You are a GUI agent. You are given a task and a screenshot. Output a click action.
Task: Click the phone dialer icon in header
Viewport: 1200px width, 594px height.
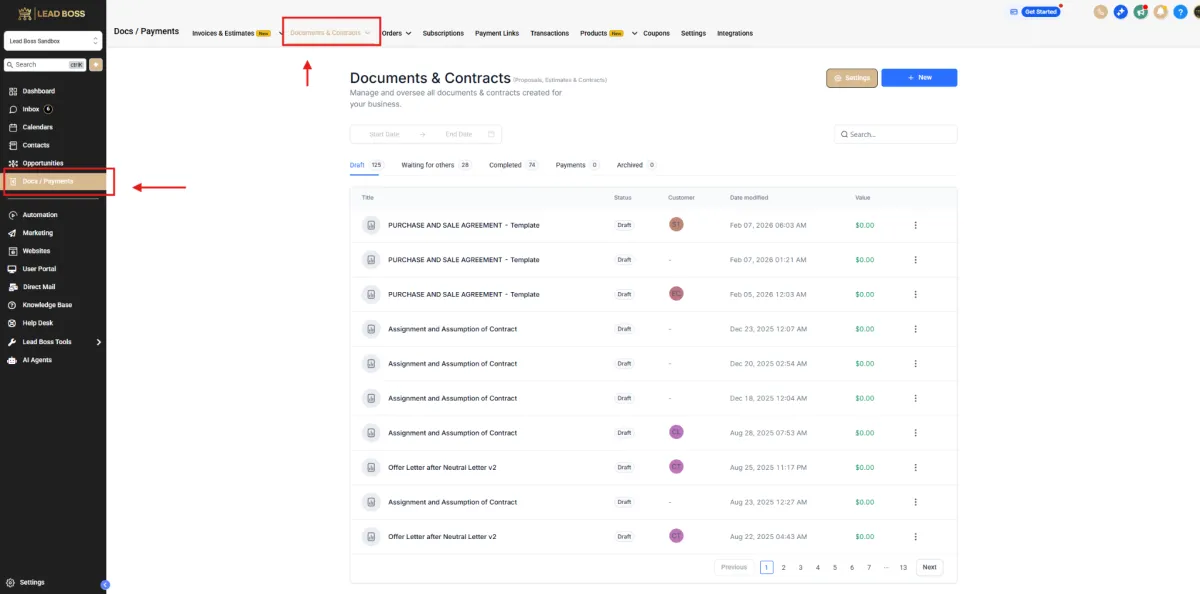coord(1101,12)
